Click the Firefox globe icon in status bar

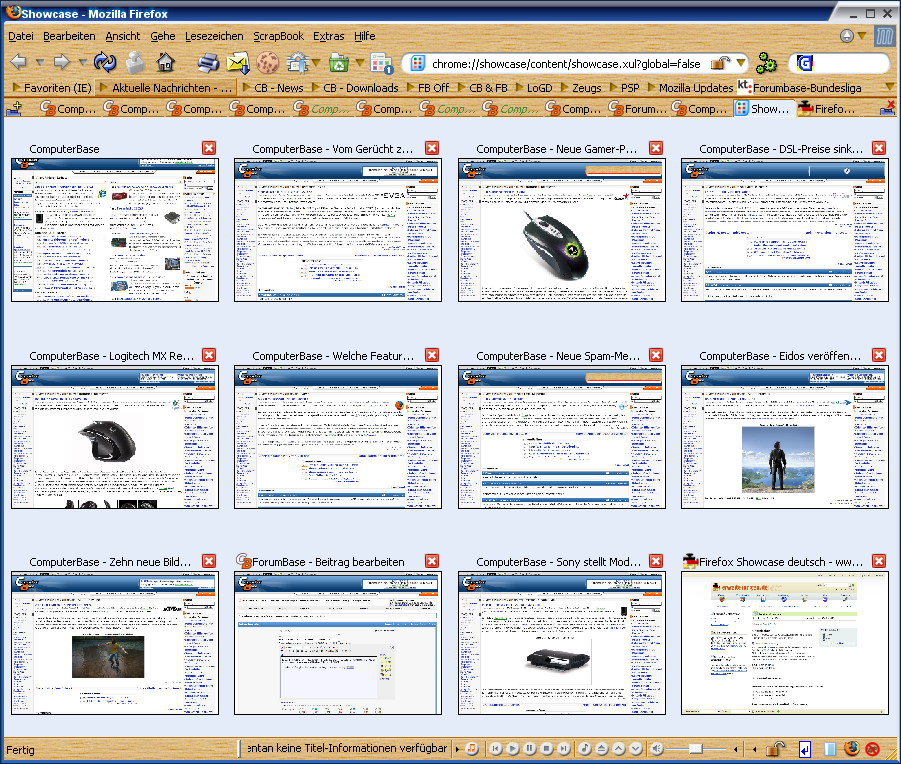852,748
